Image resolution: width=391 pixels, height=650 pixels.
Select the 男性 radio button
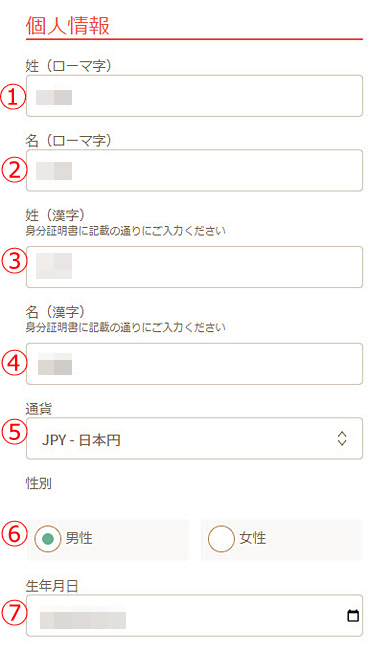click(48, 539)
